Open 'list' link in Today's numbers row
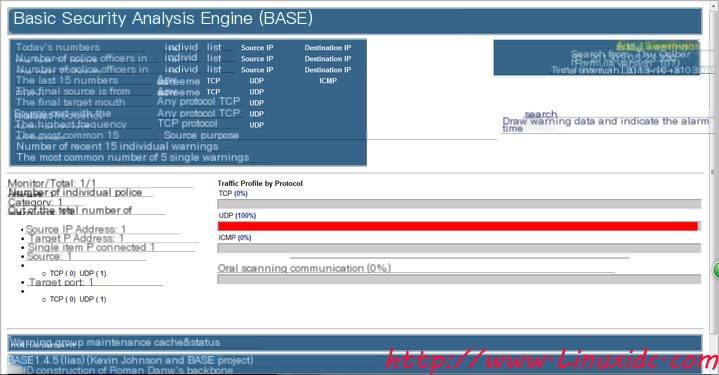The height and width of the screenshot is (375, 719). pyautogui.click(x=214, y=47)
